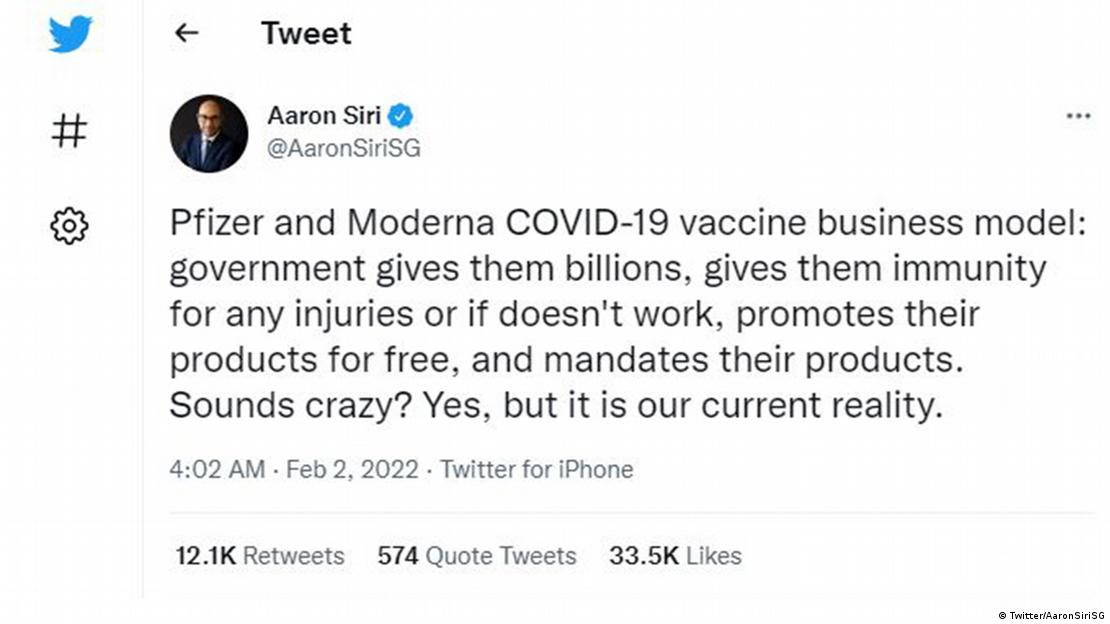Open Aaron Siri's profile picture
The image size is (1110, 624).
point(207,133)
